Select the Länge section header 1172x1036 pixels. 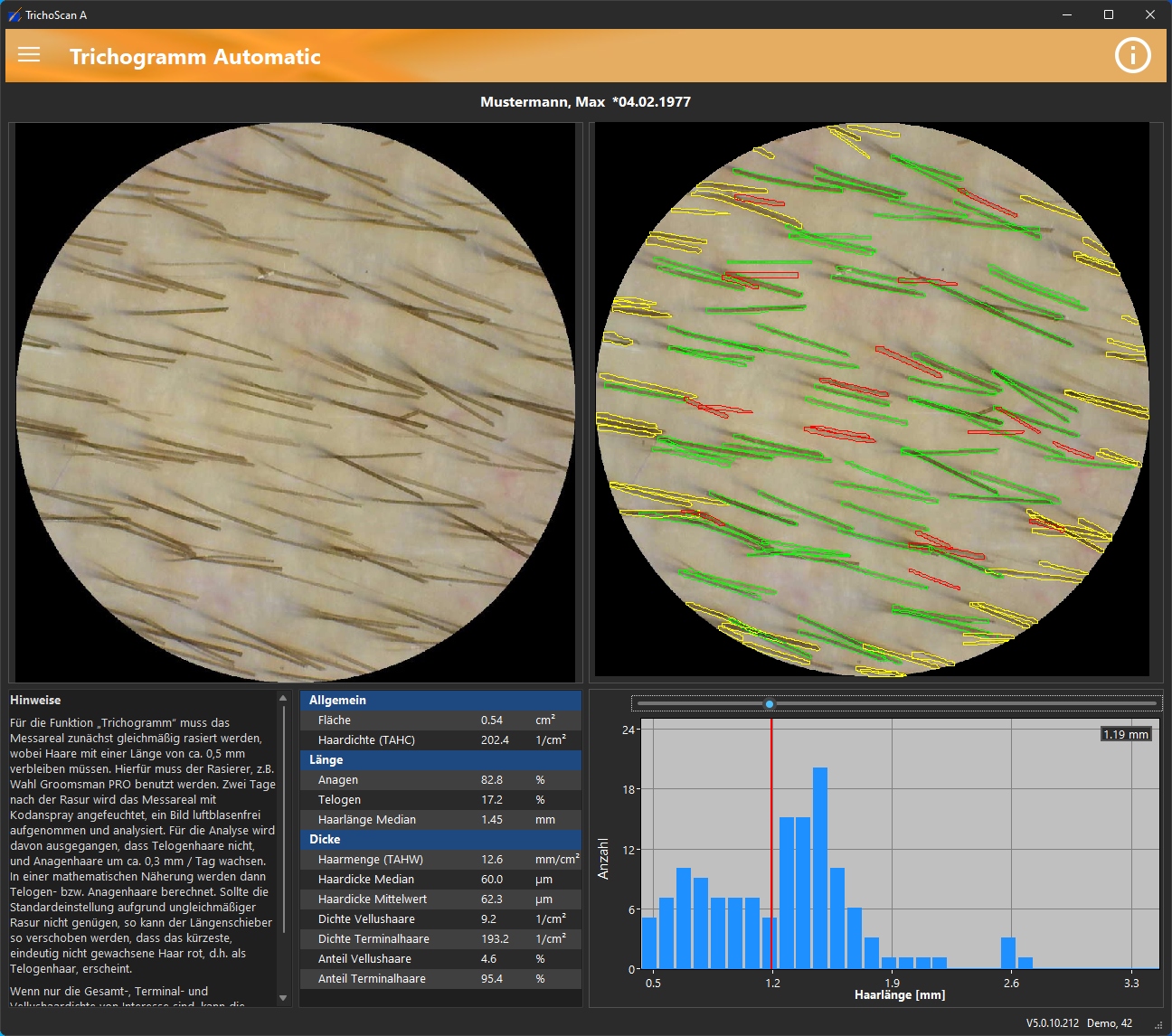coord(440,760)
